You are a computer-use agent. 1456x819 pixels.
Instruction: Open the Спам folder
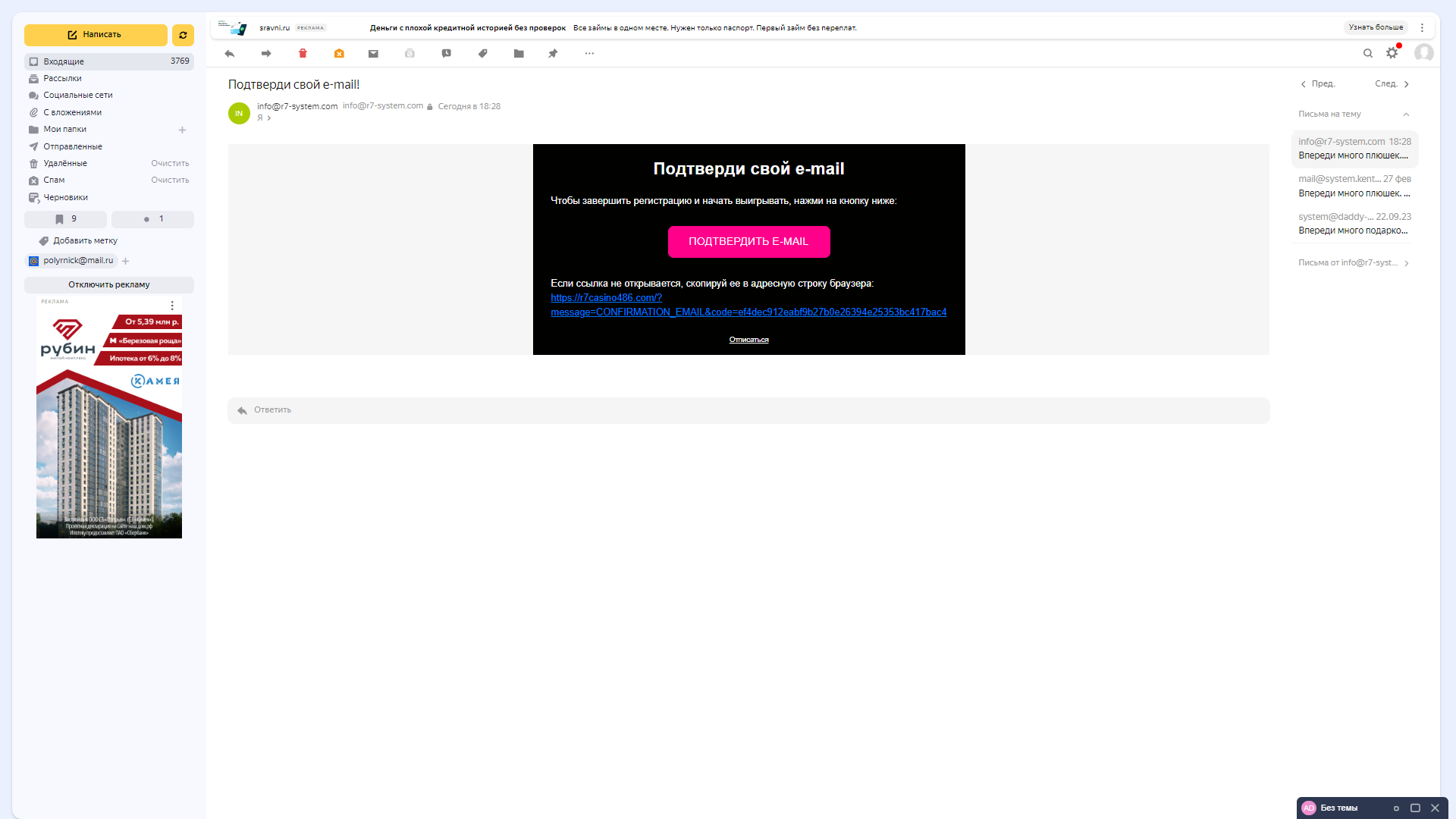tap(54, 180)
